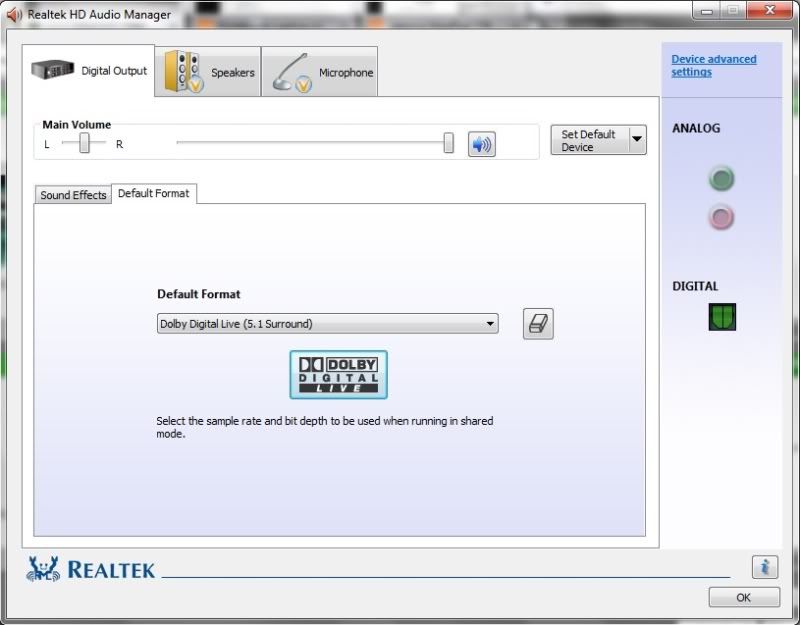Viewport: 800px width, 625px height.
Task: Open the Device advanced settings link
Action: pos(713,65)
